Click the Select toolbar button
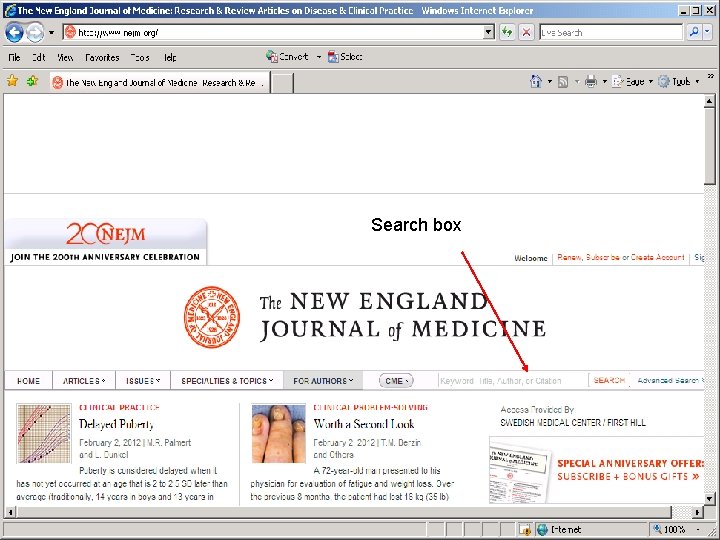Image resolution: width=720 pixels, height=540 pixels. 345,56
